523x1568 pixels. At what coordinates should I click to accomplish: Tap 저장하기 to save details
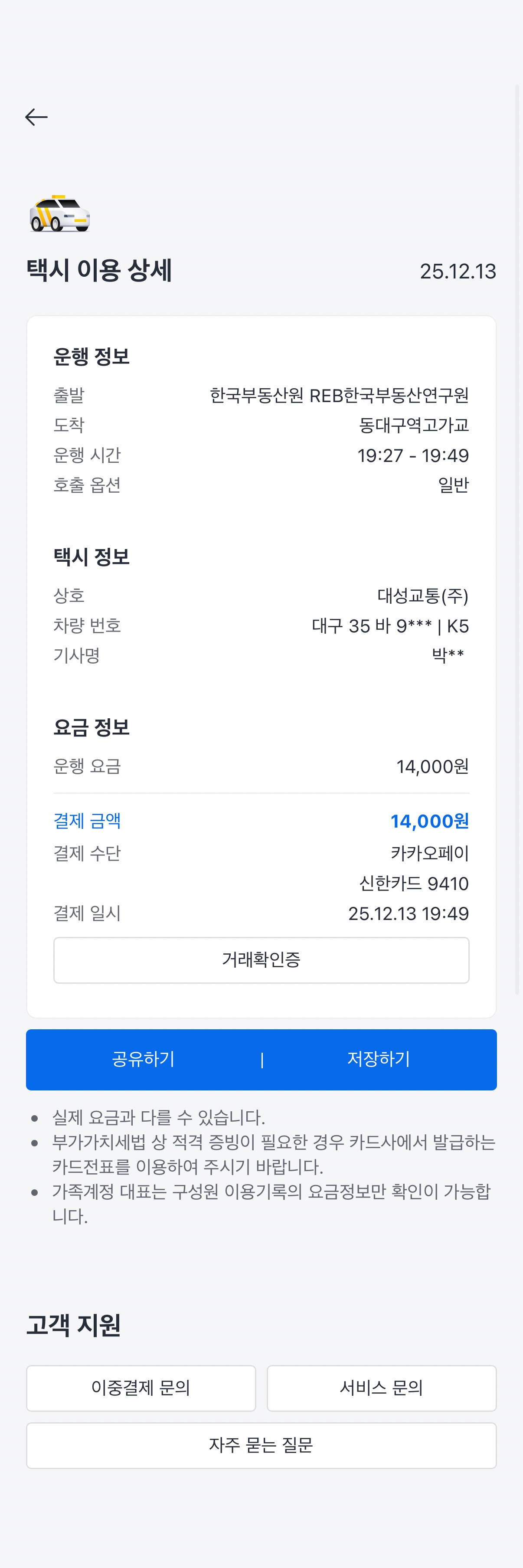pos(379,1059)
